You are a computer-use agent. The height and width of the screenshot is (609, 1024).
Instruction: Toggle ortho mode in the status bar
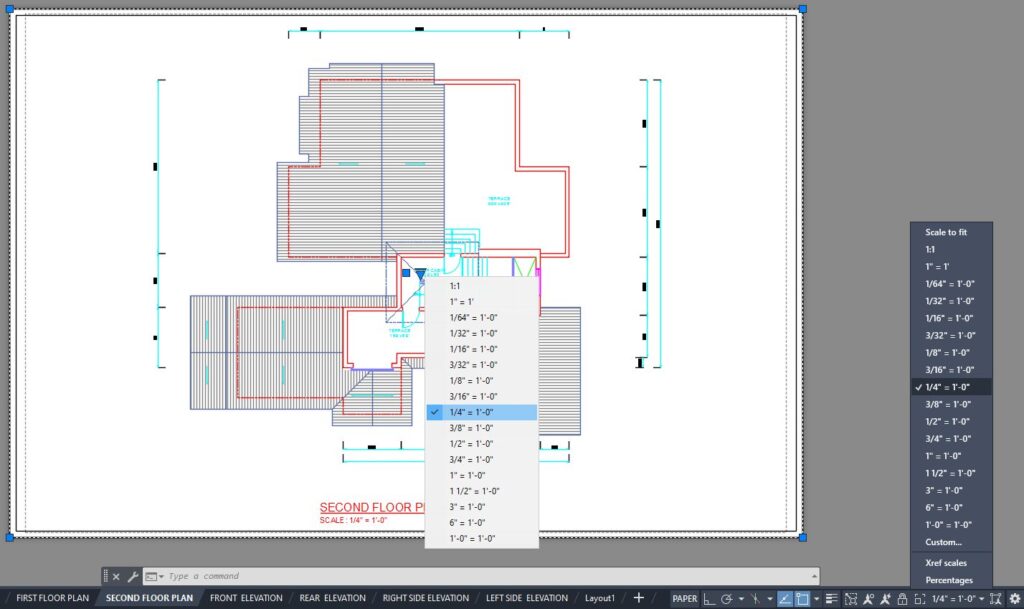point(709,599)
